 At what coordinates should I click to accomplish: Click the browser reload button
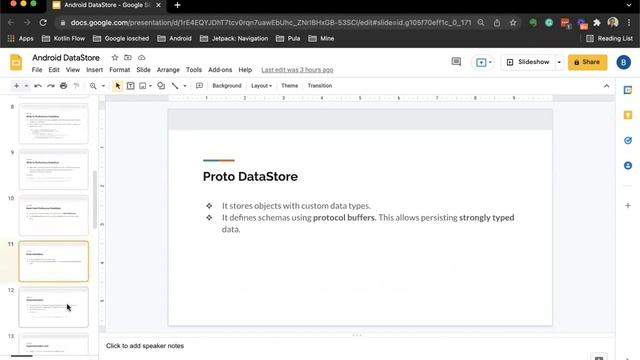pyautogui.click(x=43, y=22)
